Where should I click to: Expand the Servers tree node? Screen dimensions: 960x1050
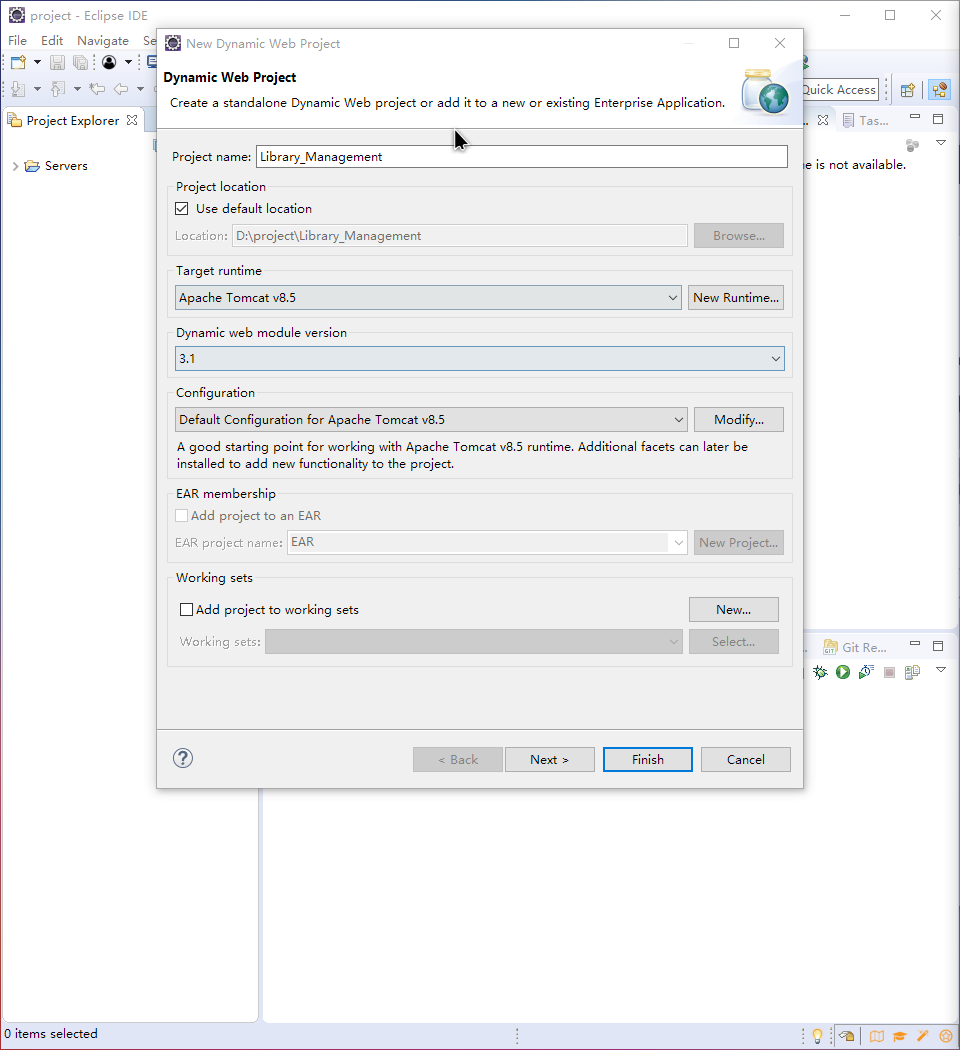15,166
